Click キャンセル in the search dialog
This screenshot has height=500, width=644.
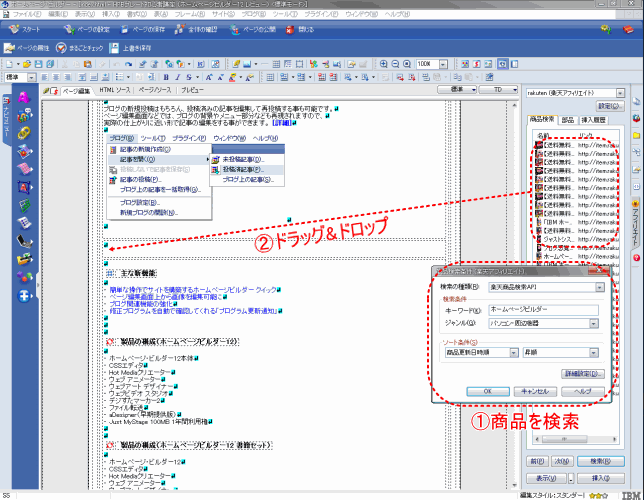pyautogui.click(x=535, y=392)
